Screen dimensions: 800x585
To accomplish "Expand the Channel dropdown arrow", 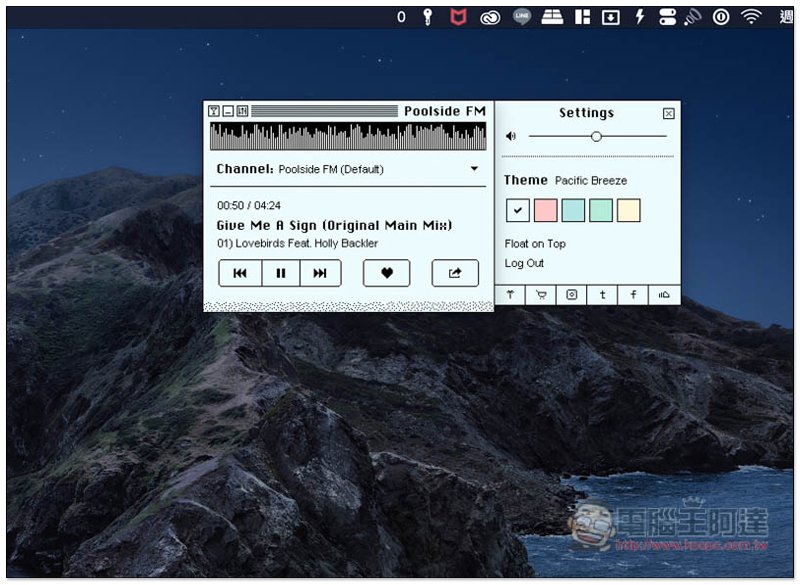I will pos(474,169).
